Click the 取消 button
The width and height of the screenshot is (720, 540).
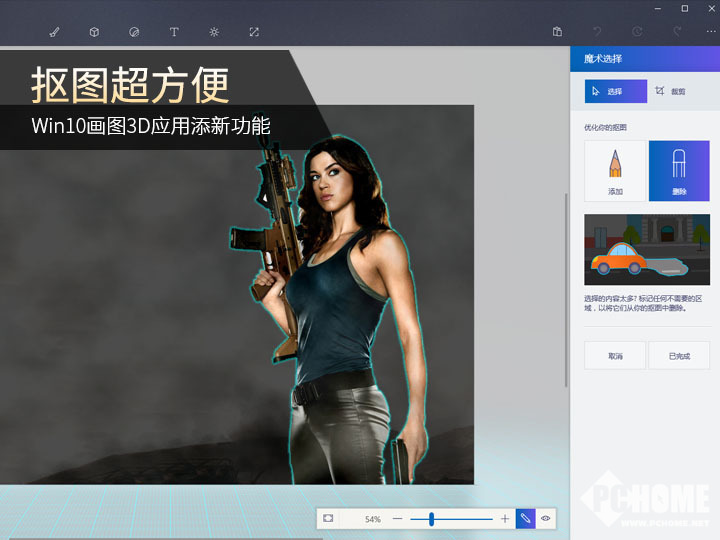pyautogui.click(x=615, y=356)
